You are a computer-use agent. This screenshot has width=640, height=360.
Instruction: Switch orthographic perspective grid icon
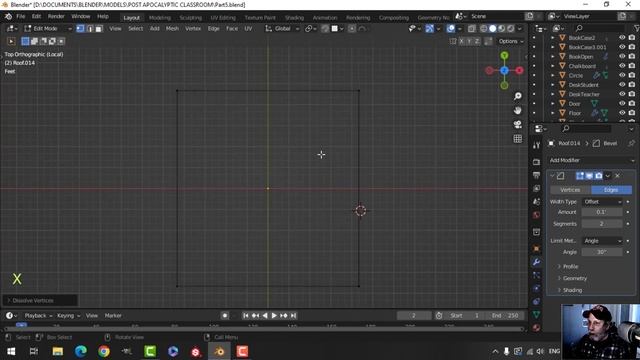[518, 139]
